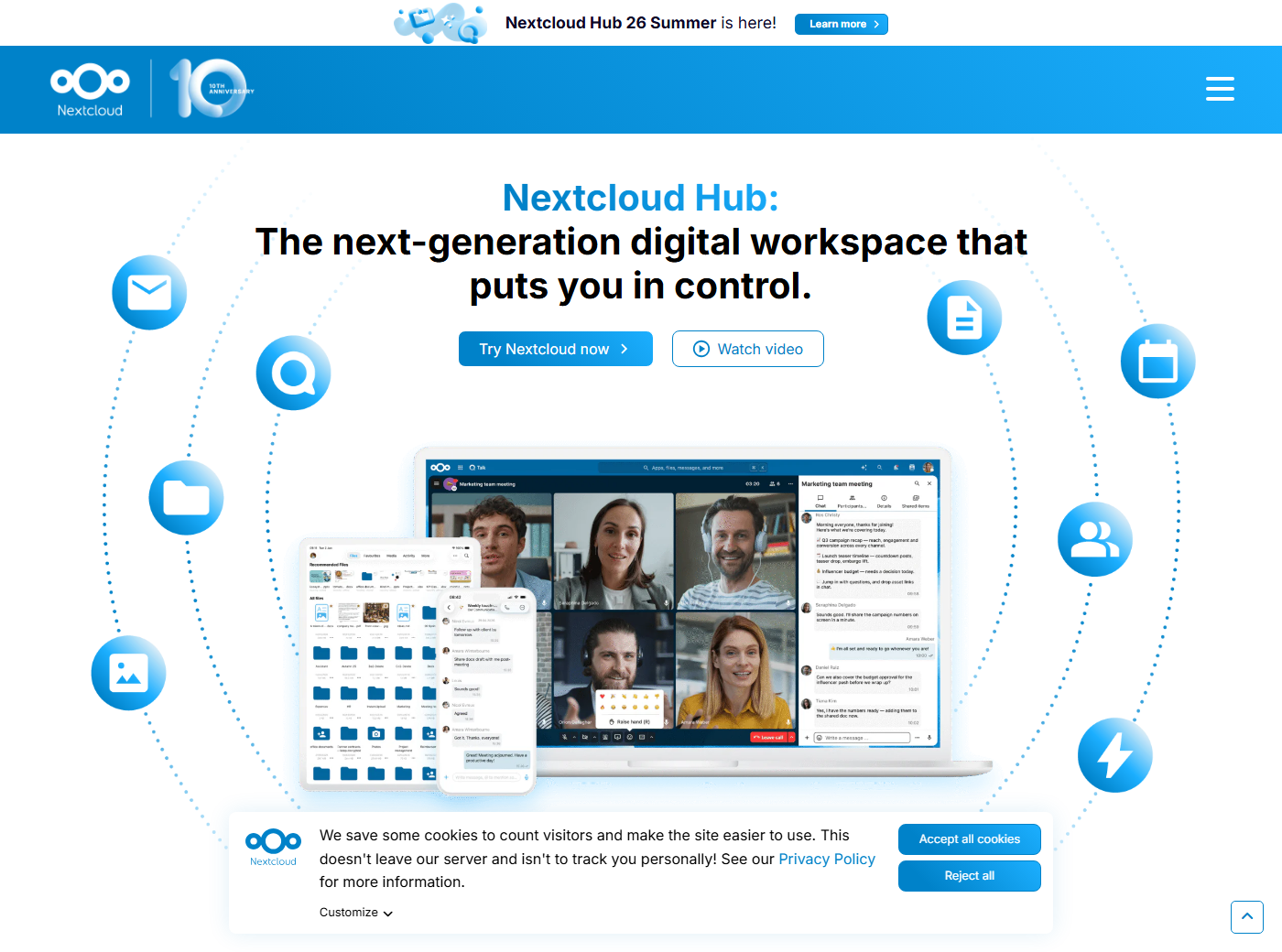This screenshot has height=952, width=1282.
Task: Click the Talk chat bubble circle icon
Action: (x=293, y=373)
